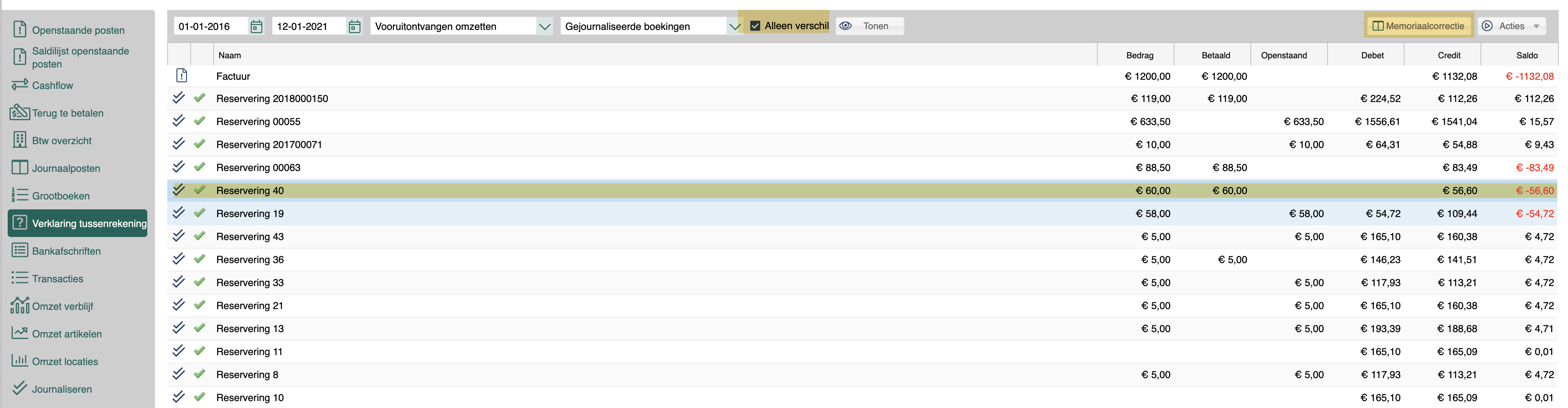The image size is (1568, 408).
Task: Click the Saldilijst openstaande posten icon
Action: click(x=20, y=57)
